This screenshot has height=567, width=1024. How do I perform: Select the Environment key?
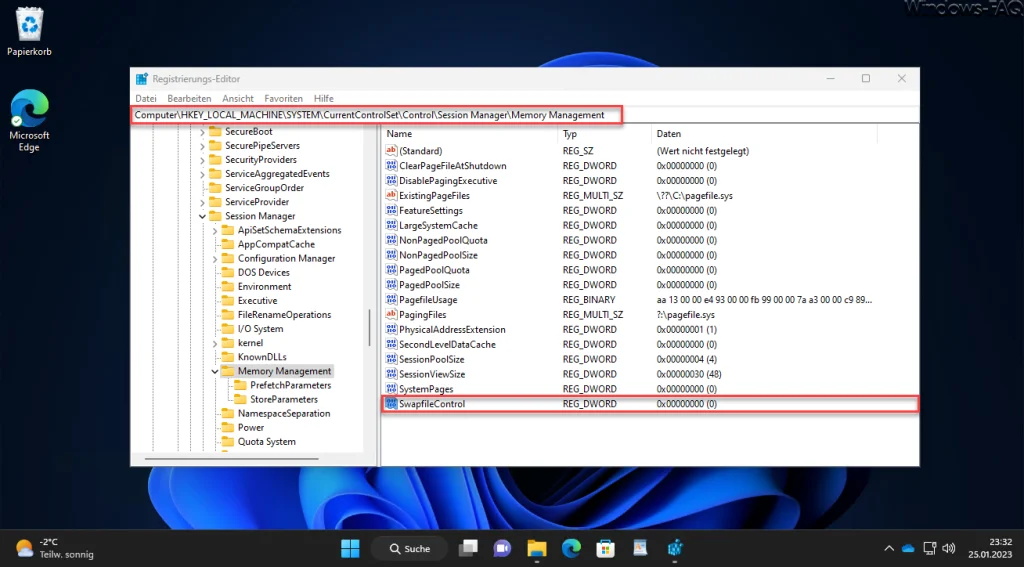[x=264, y=287]
